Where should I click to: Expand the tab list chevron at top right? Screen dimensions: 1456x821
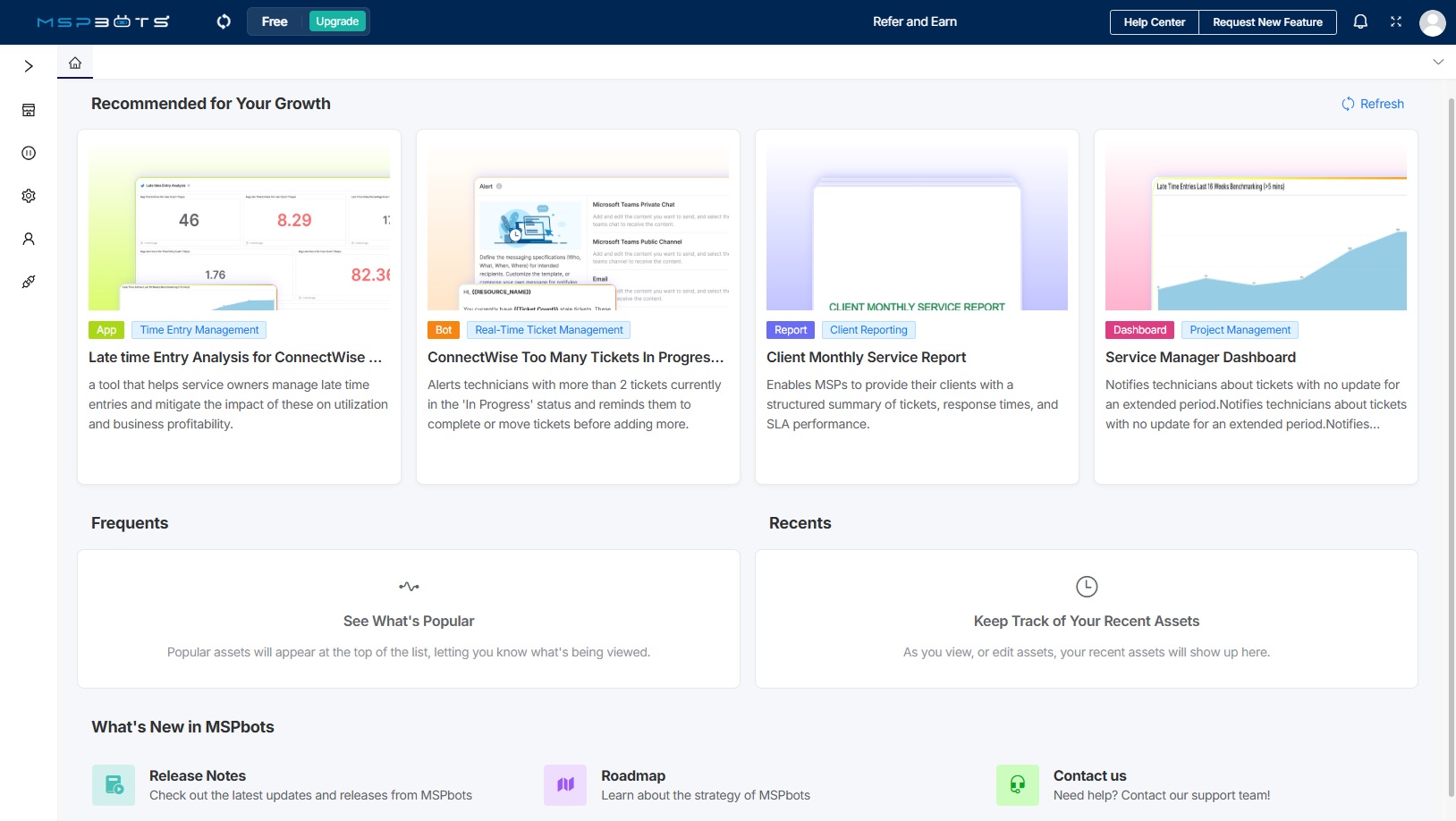(1438, 62)
